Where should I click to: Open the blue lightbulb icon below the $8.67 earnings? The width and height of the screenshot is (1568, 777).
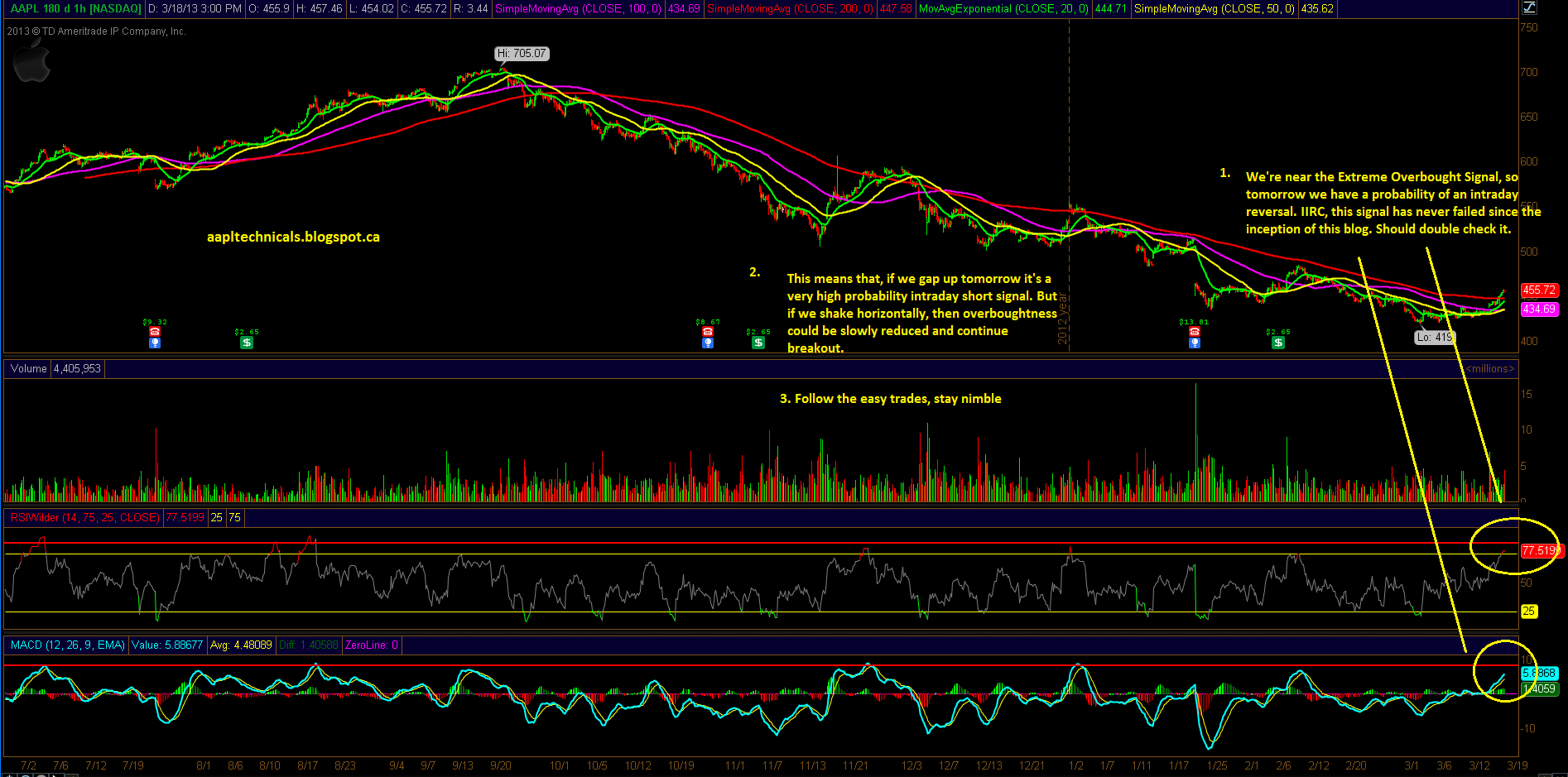click(x=708, y=343)
